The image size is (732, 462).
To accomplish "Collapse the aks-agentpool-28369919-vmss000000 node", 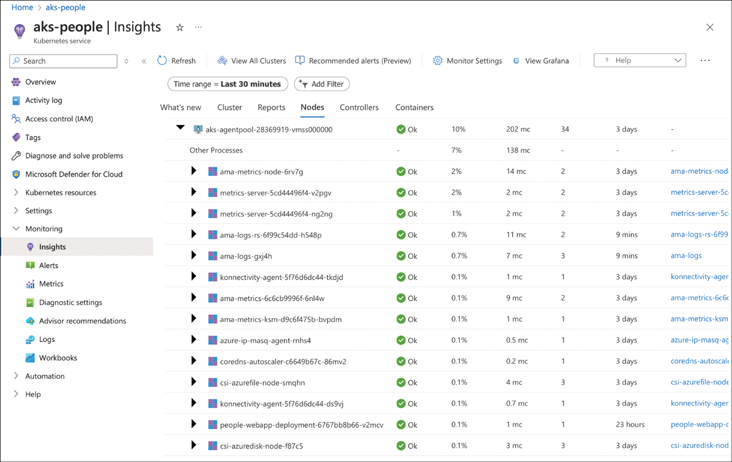I will (x=181, y=129).
